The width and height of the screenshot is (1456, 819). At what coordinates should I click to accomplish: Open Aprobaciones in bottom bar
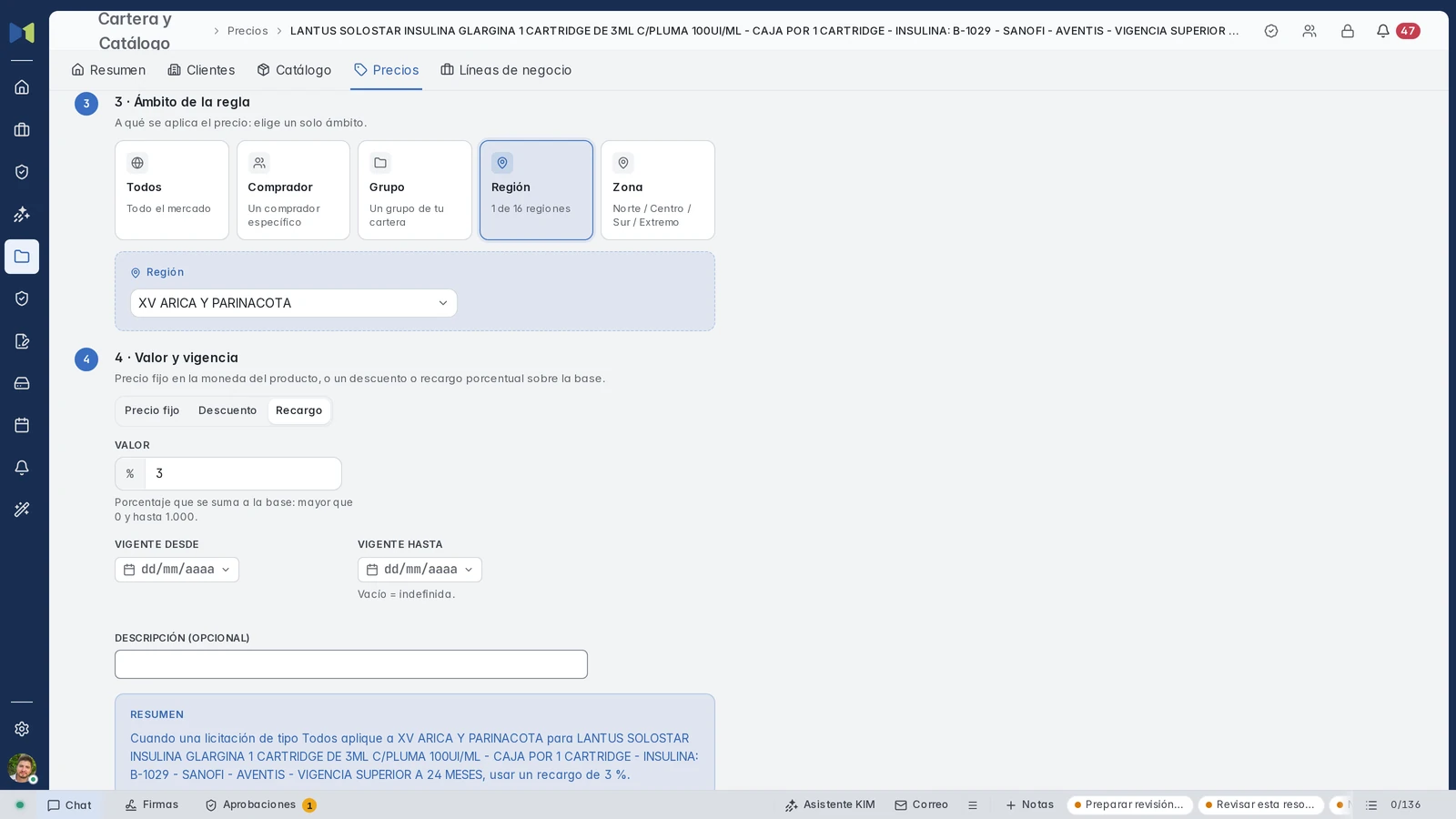(260, 805)
